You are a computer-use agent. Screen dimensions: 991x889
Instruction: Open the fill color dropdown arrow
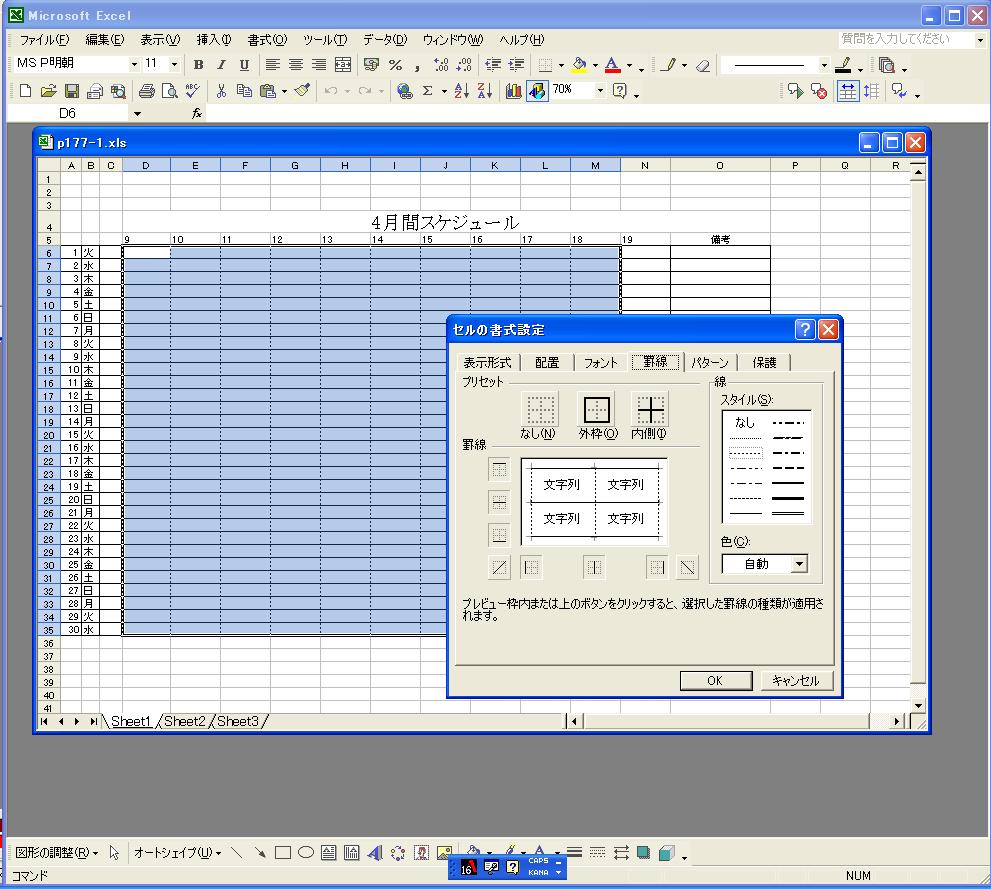point(595,65)
